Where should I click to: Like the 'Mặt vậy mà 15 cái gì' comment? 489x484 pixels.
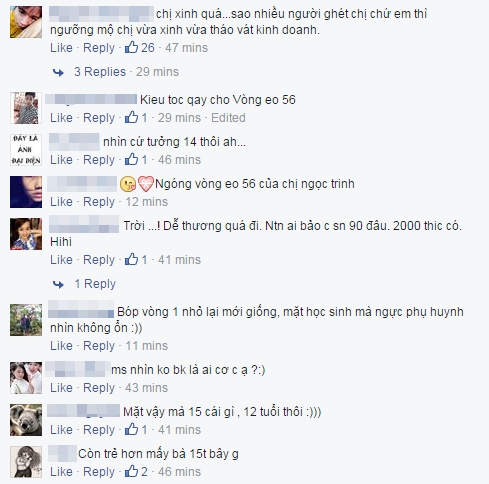[x=61, y=430]
